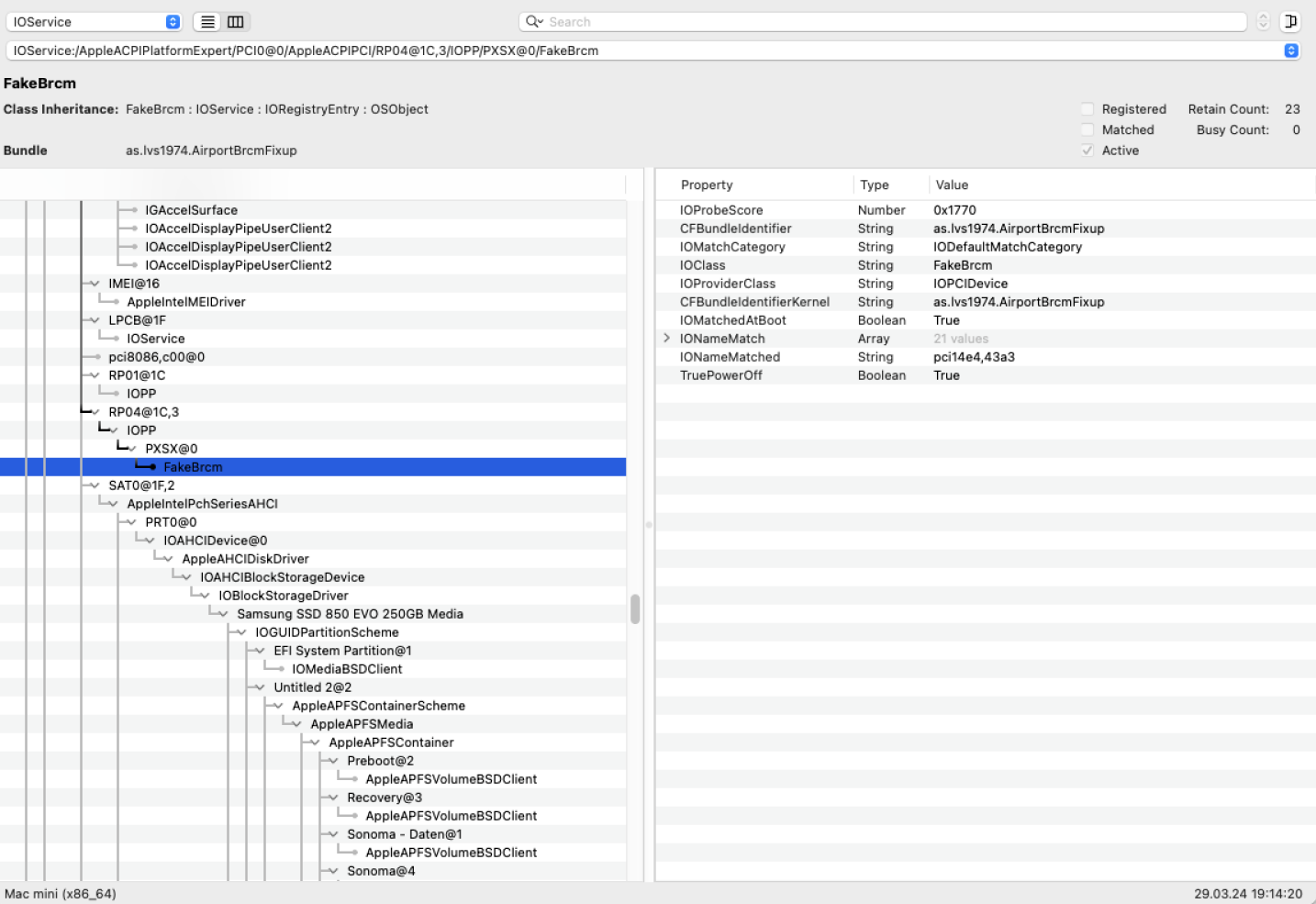Viewport: 1316px width, 904px height.
Task: Collapse the SAT0@1F,2 tree node
Action: [x=95, y=485]
